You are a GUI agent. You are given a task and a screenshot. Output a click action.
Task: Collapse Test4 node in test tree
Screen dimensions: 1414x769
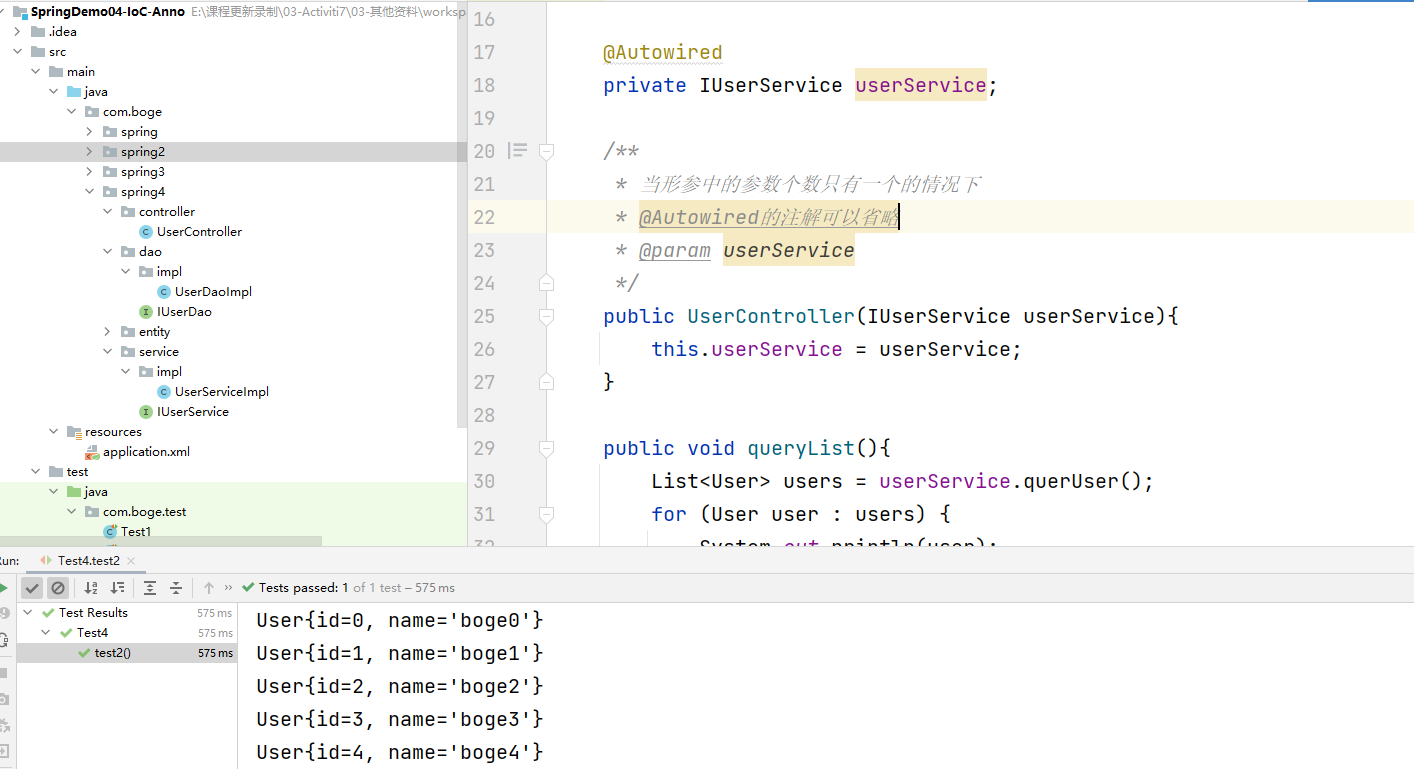[x=46, y=633]
